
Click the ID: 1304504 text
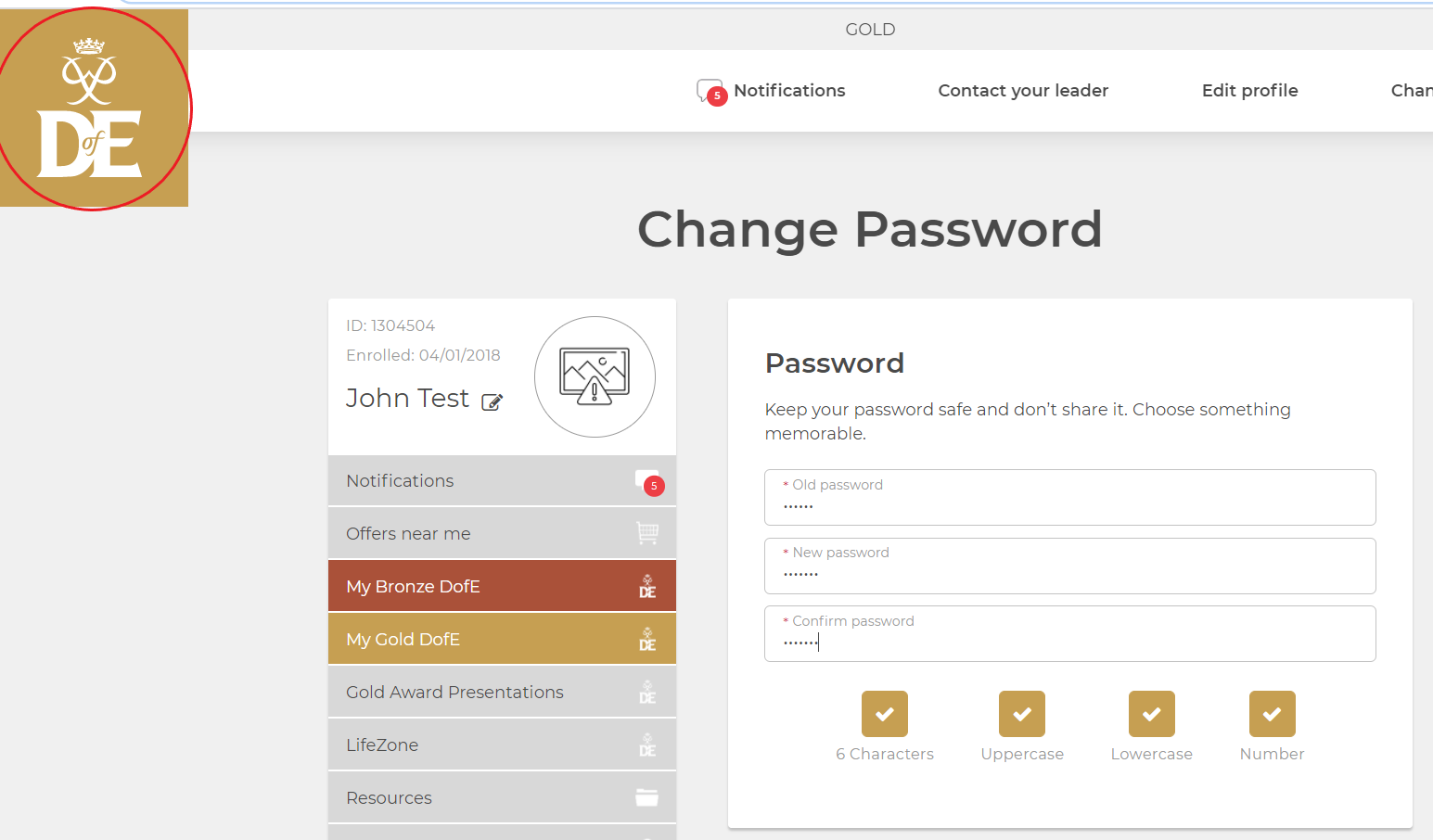390,325
